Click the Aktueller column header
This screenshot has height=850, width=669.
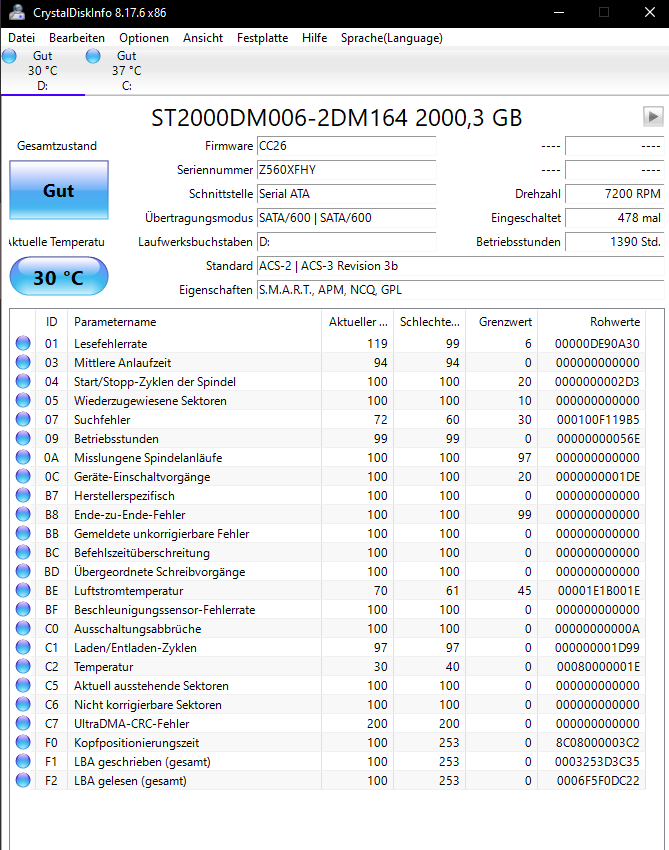click(x=358, y=321)
